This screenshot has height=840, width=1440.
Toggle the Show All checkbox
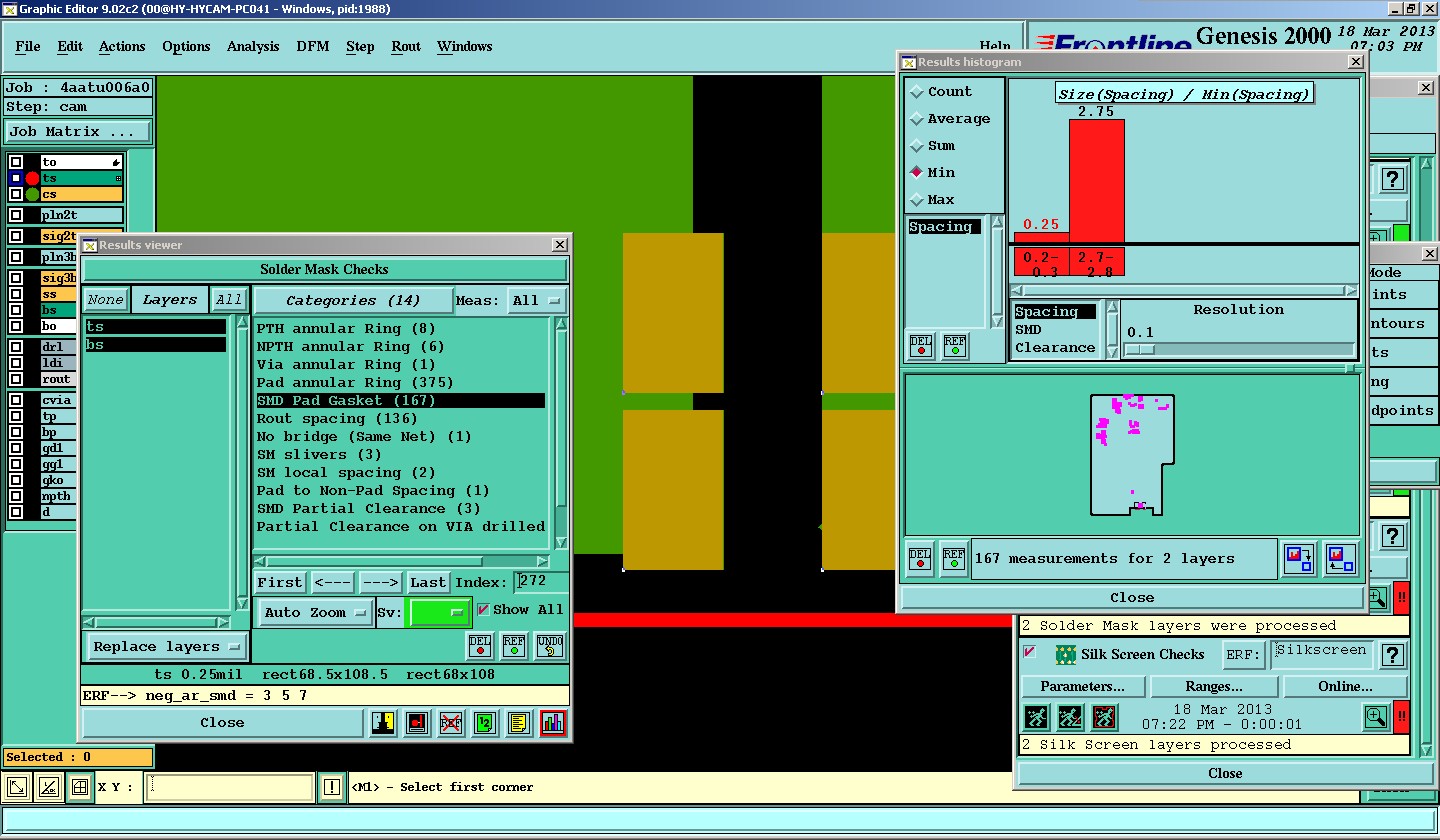(x=483, y=610)
